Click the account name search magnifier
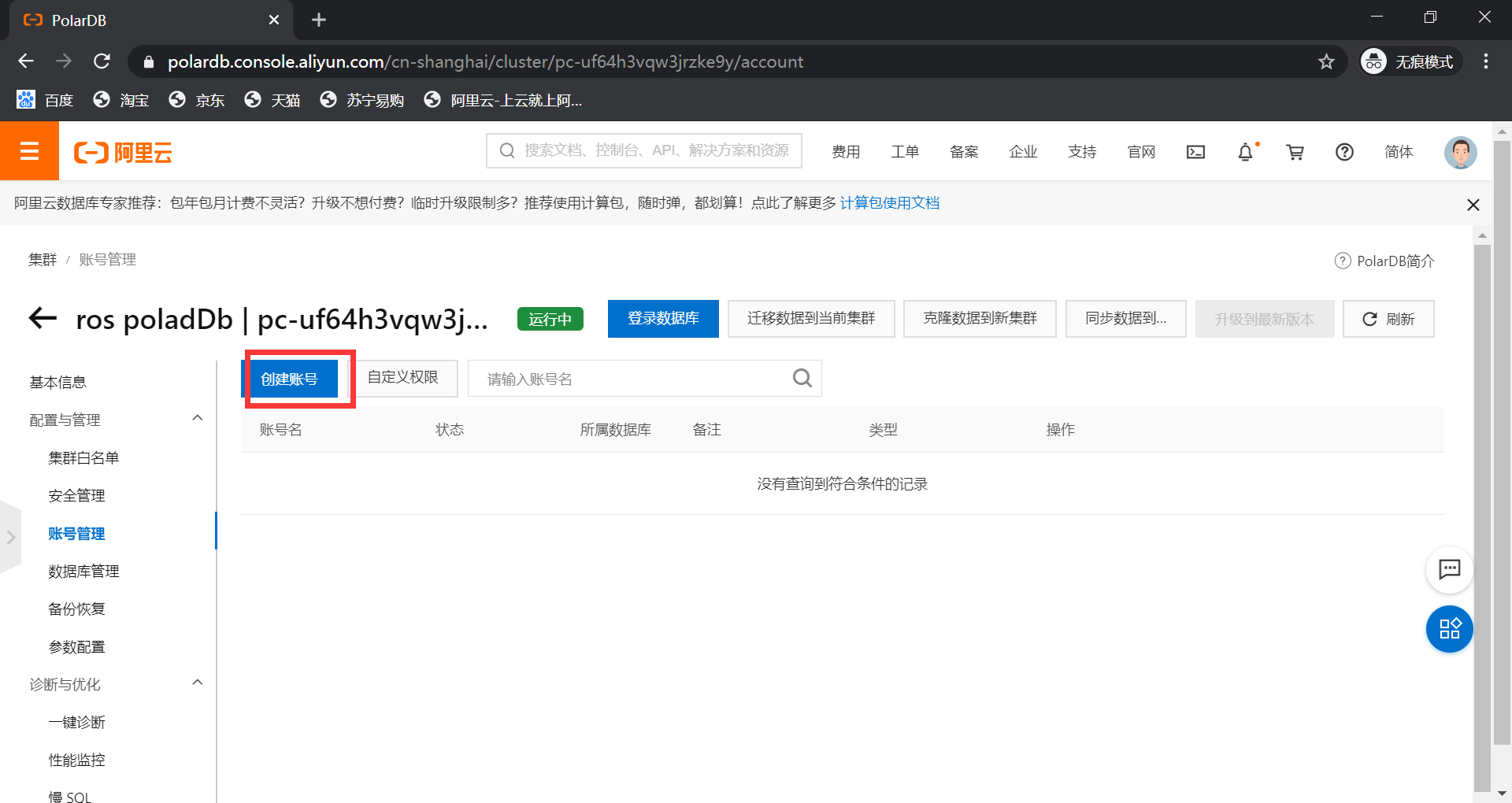Image resolution: width=1512 pixels, height=803 pixels. point(802,379)
